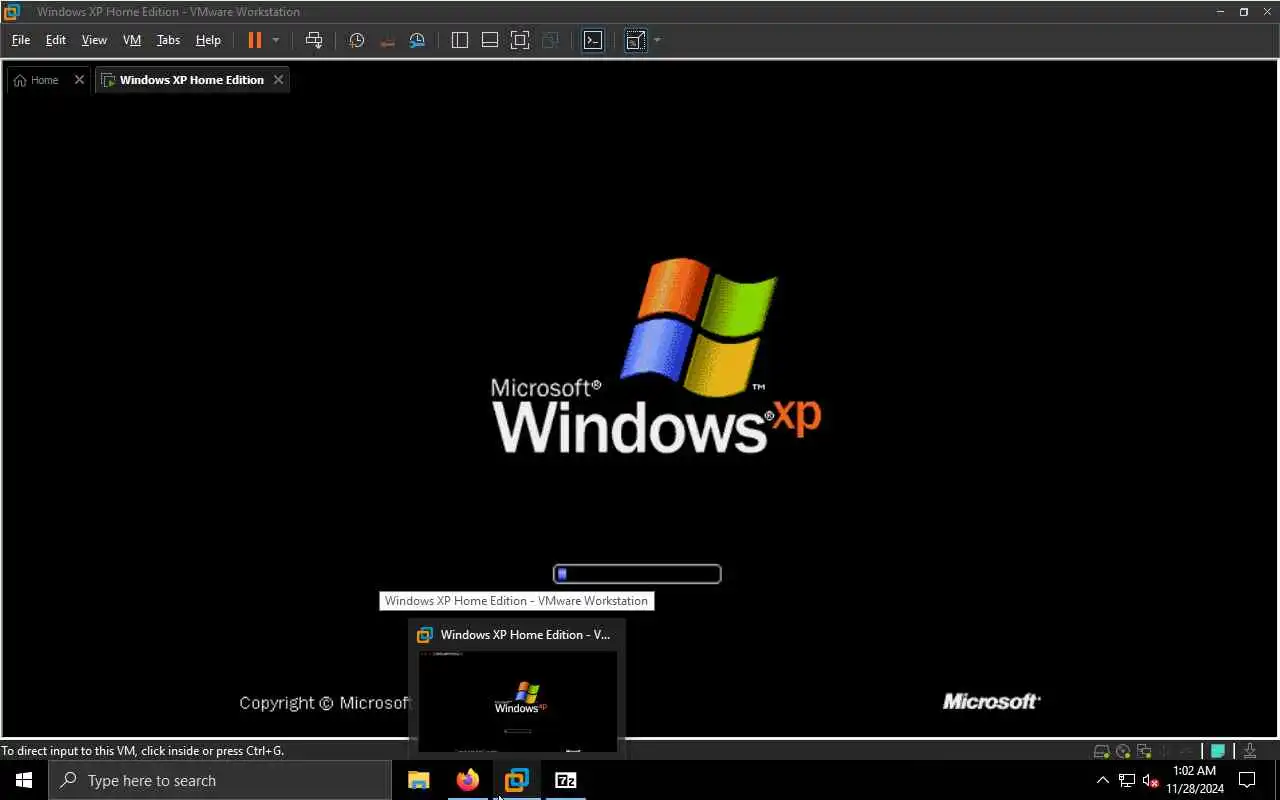Click the VMware Tools install status icon
Image resolution: width=1280 pixels, height=800 pixels.
(1250, 751)
